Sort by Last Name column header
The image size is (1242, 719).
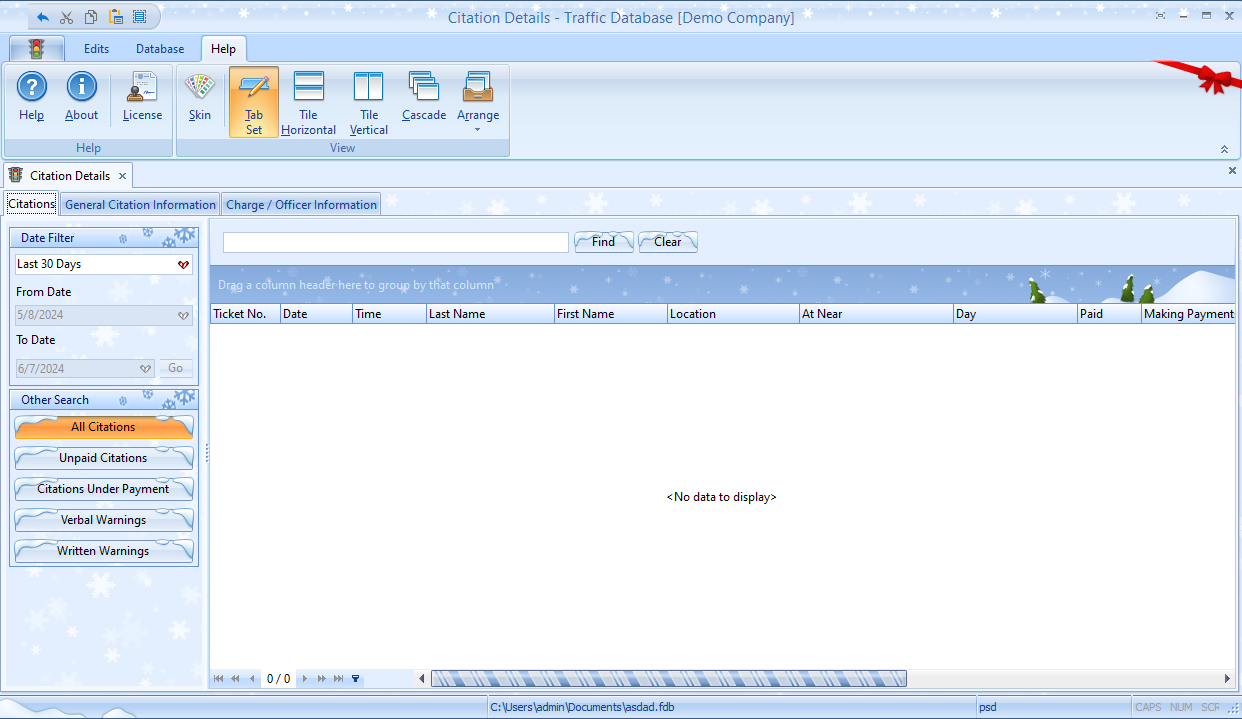point(490,314)
